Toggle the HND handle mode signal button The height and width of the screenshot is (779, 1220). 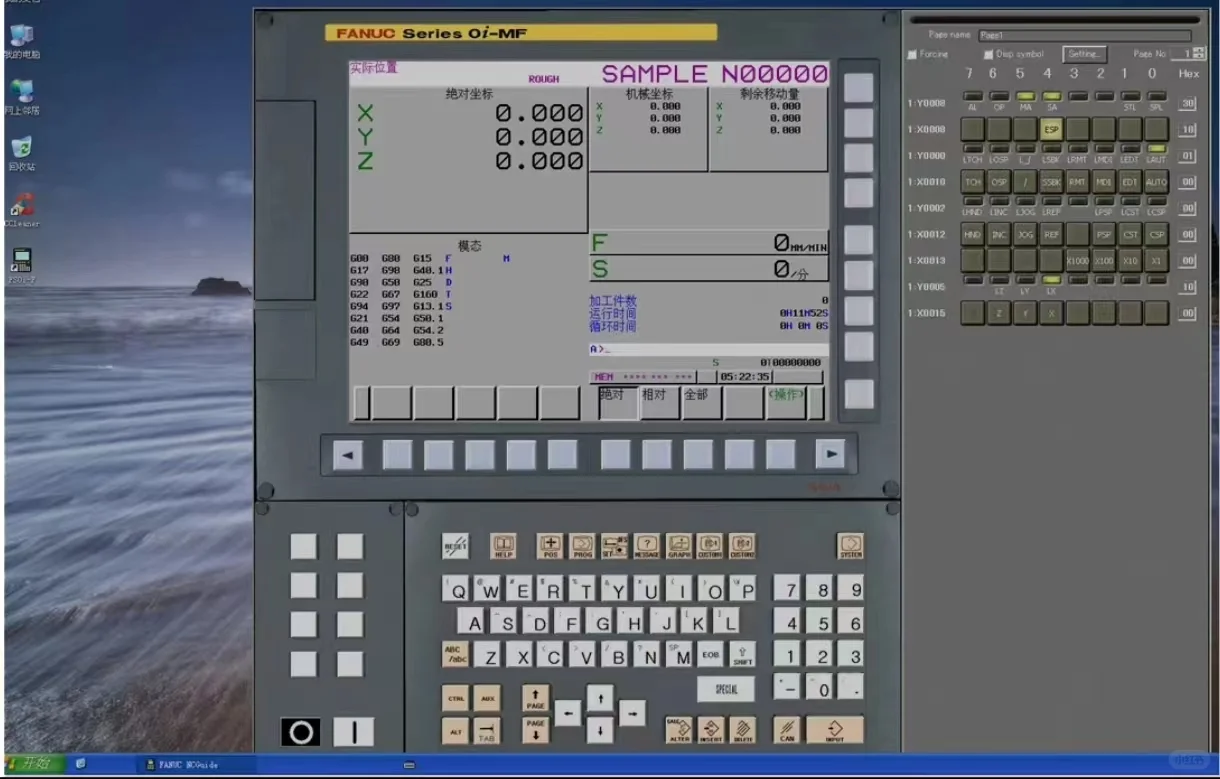(x=973, y=234)
